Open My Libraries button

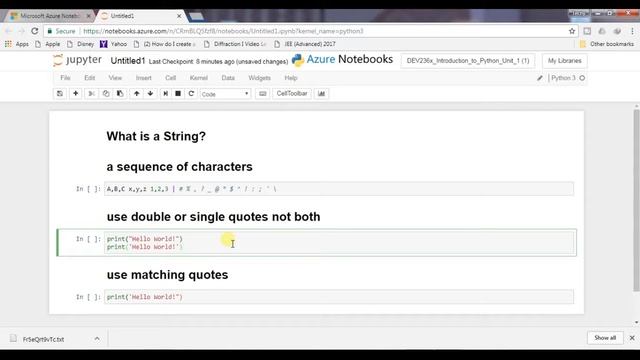pos(564,60)
